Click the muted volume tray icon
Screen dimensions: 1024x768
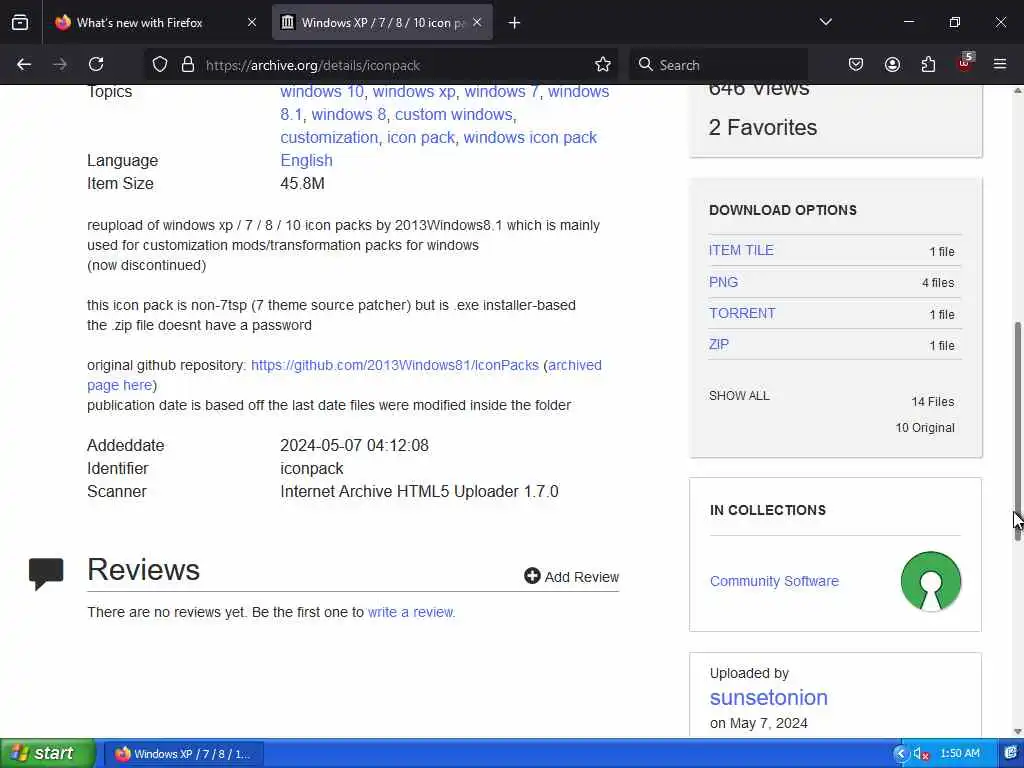point(921,754)
